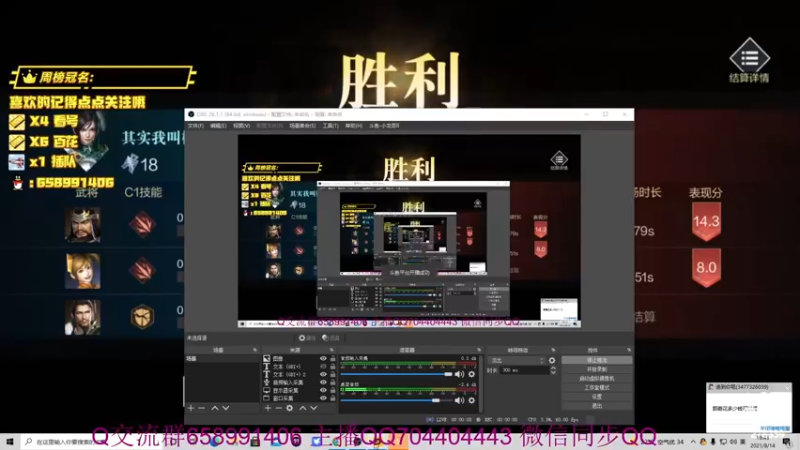Pop out the Scene Transitions dock panel

coord(553,350)
